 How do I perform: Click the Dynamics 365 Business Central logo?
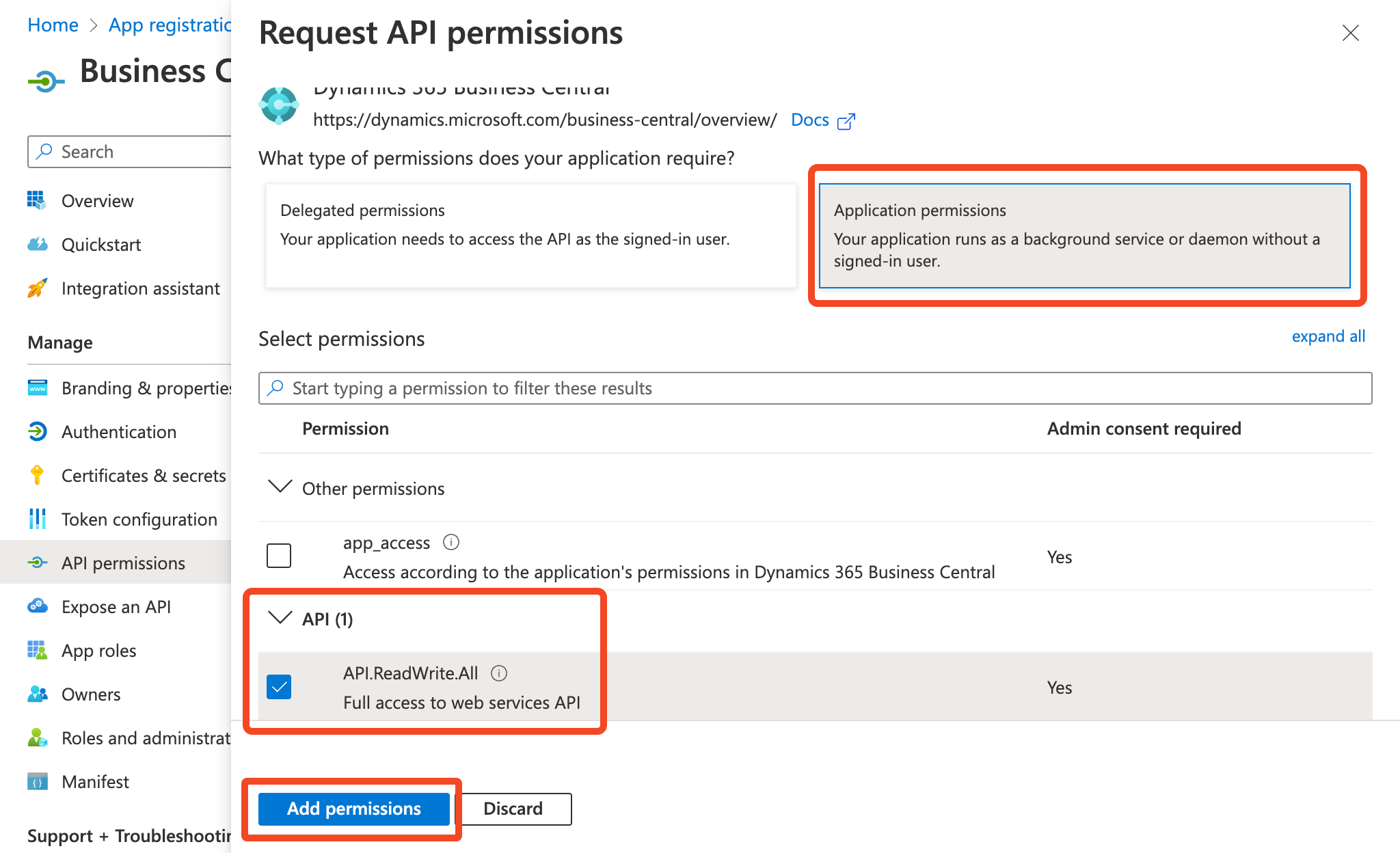[x=279, y=105]
